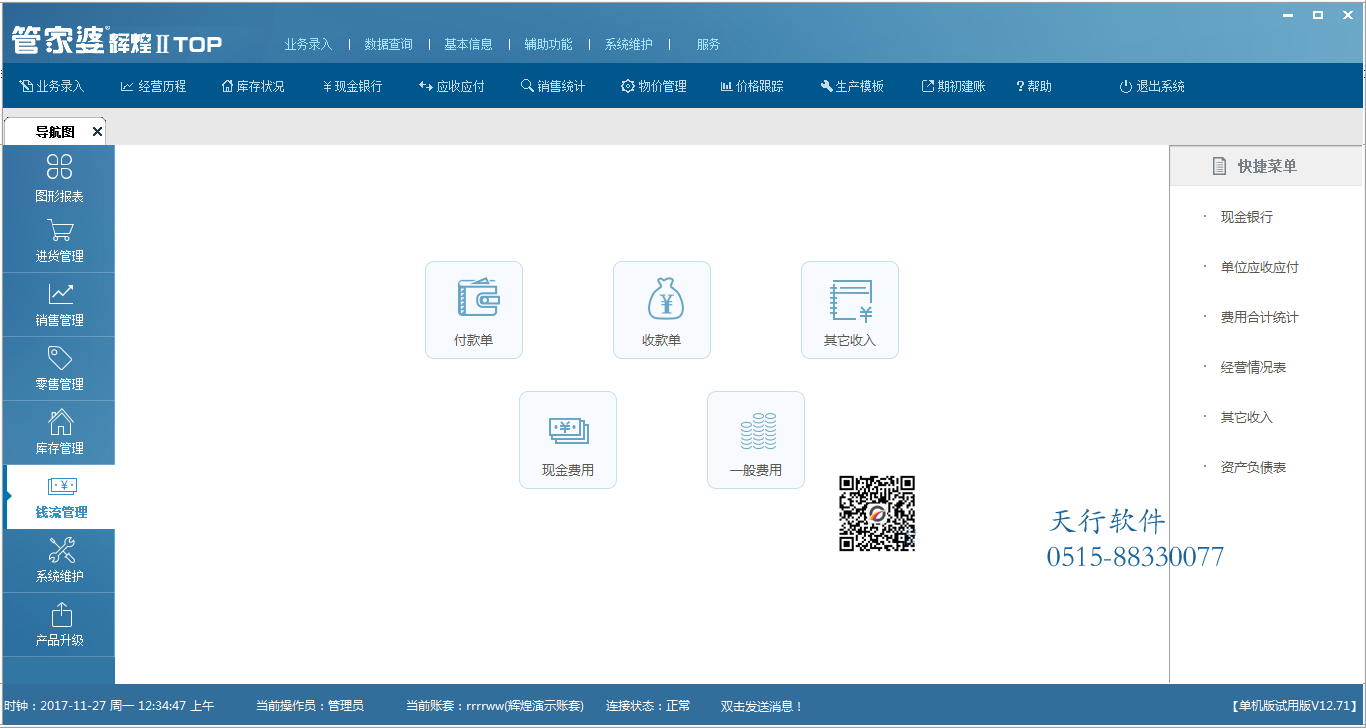Click 生产模板 toolbar button

pos(852,87)
